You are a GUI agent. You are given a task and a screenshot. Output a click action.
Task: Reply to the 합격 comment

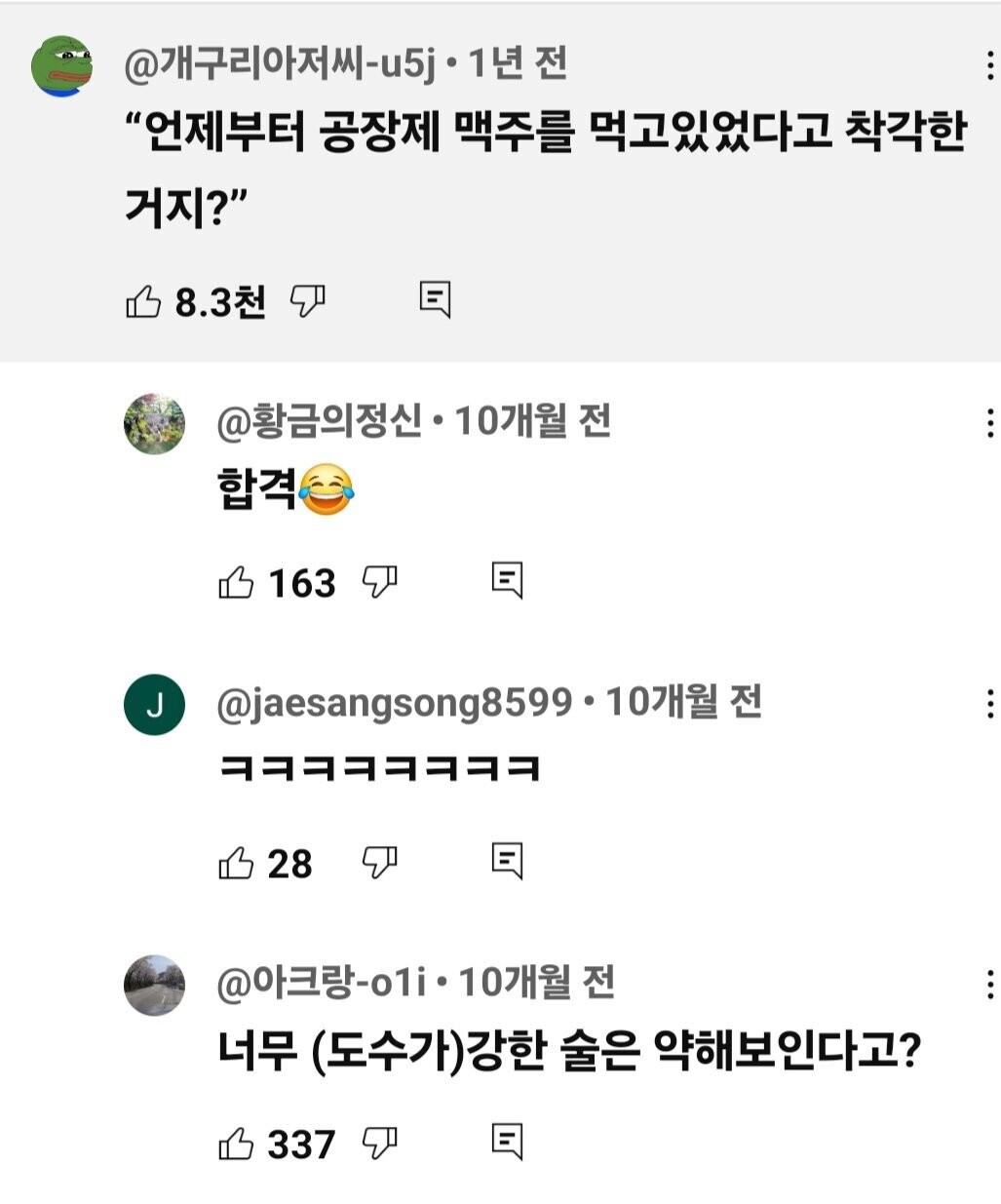pyautogui.click(x=507, y=580)
